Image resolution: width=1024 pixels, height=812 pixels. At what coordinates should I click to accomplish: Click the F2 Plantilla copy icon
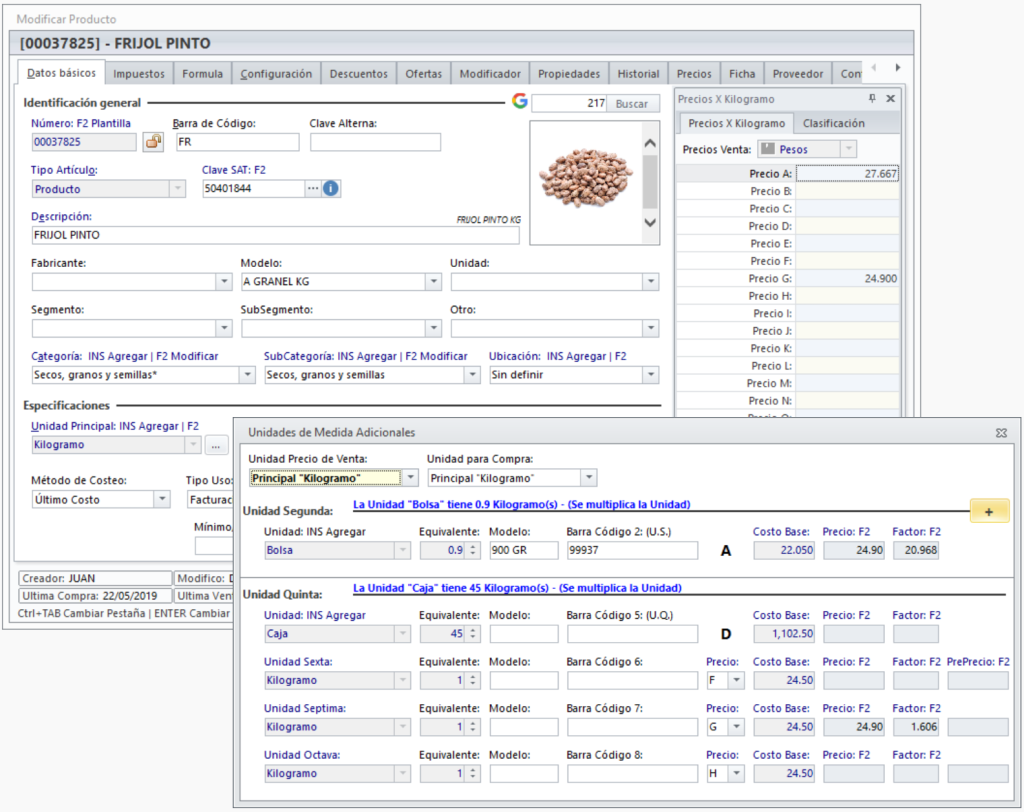[x=153, y=142]
